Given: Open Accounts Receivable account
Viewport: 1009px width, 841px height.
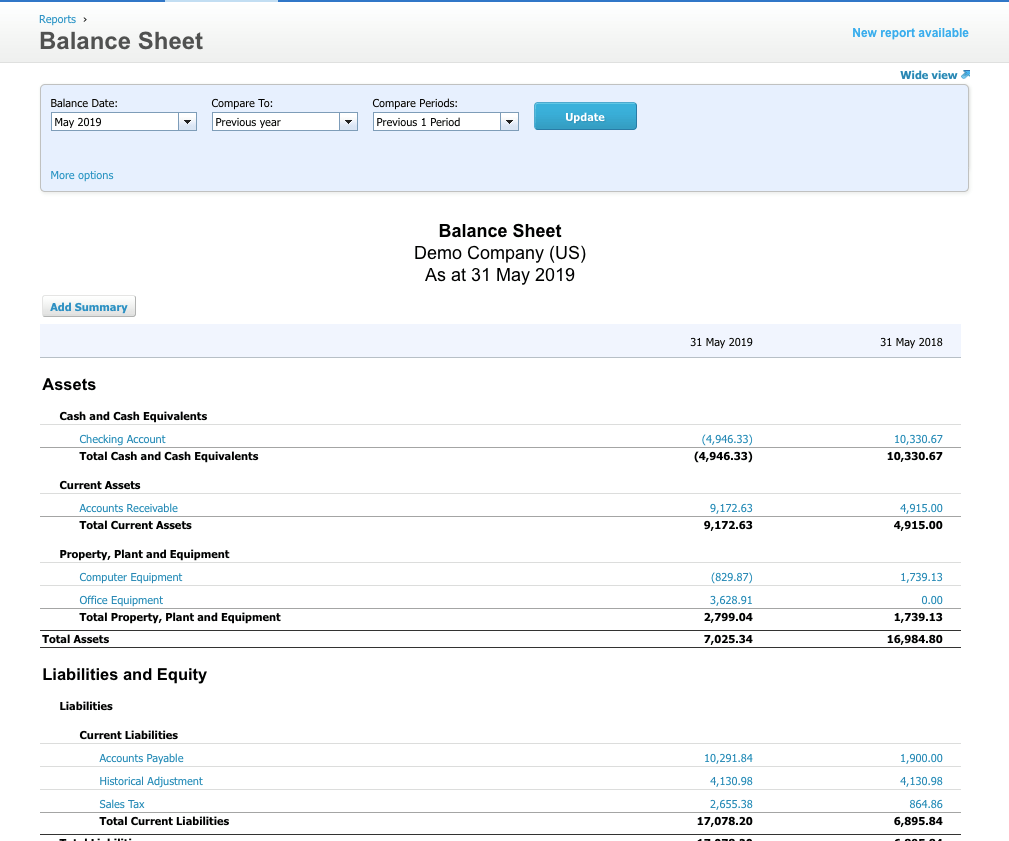Looking at the screenshot, I should tap(128, 508).
